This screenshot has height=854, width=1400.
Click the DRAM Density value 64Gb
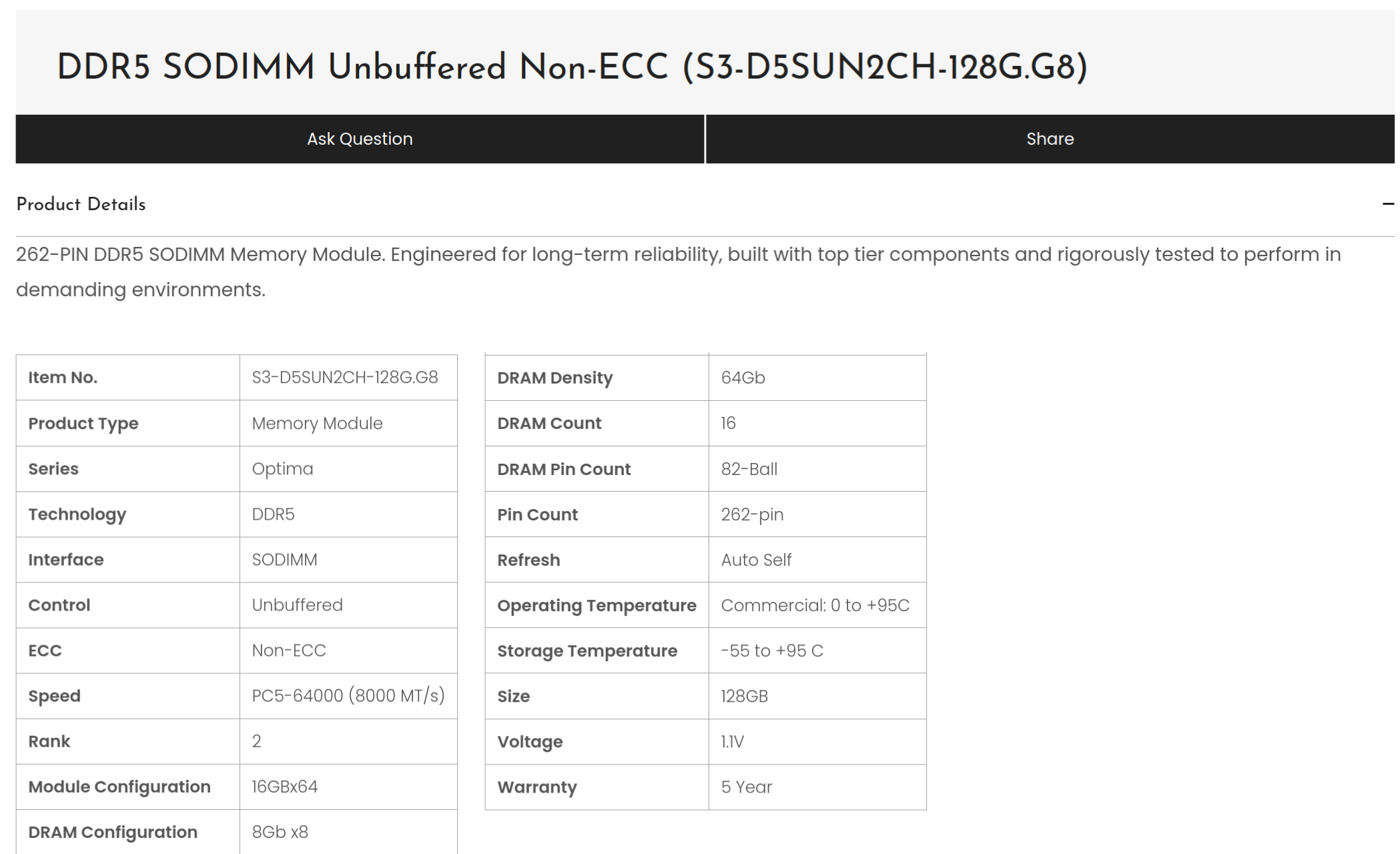[x=743, y=378]
